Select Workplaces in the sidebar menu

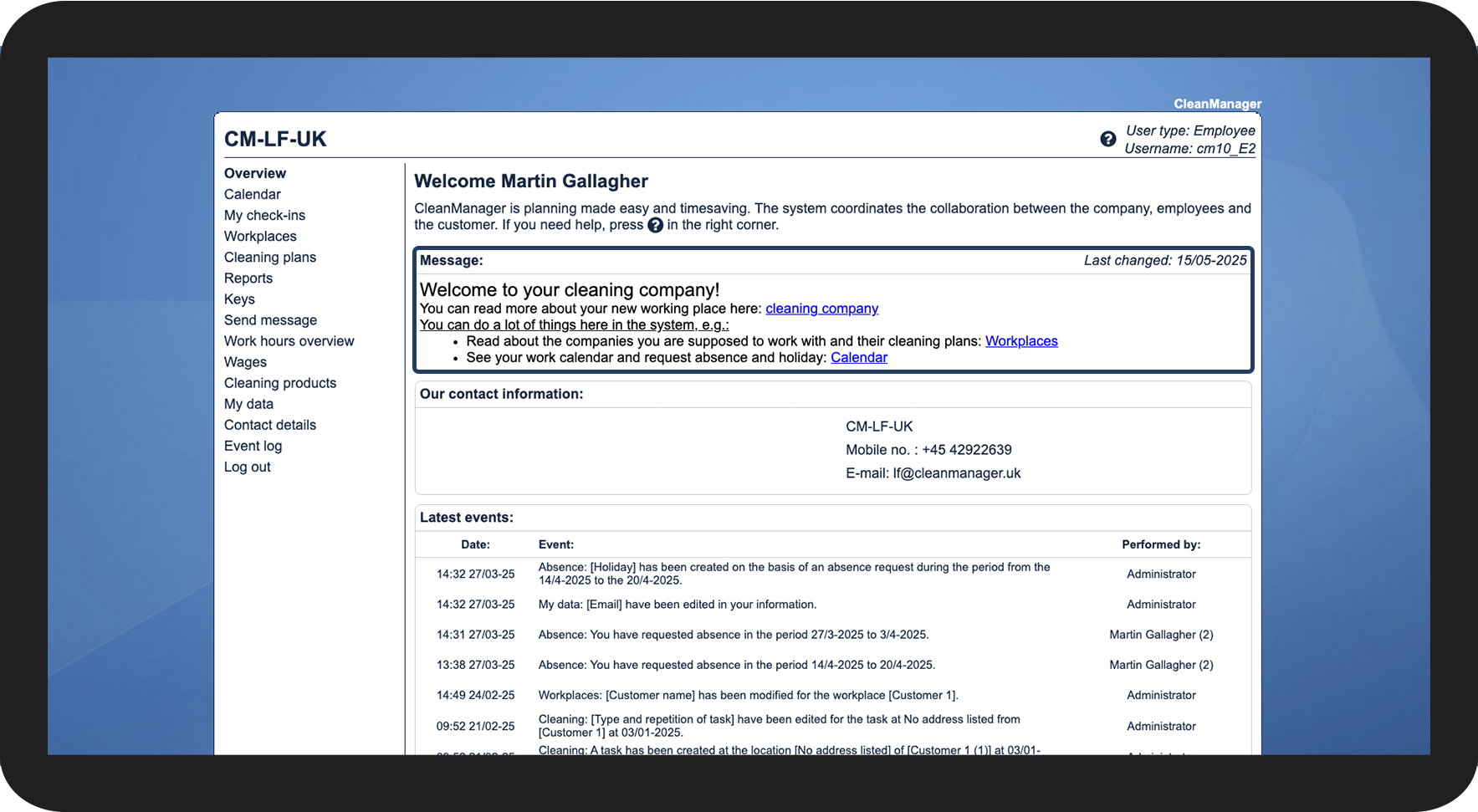tap(260, 236)
